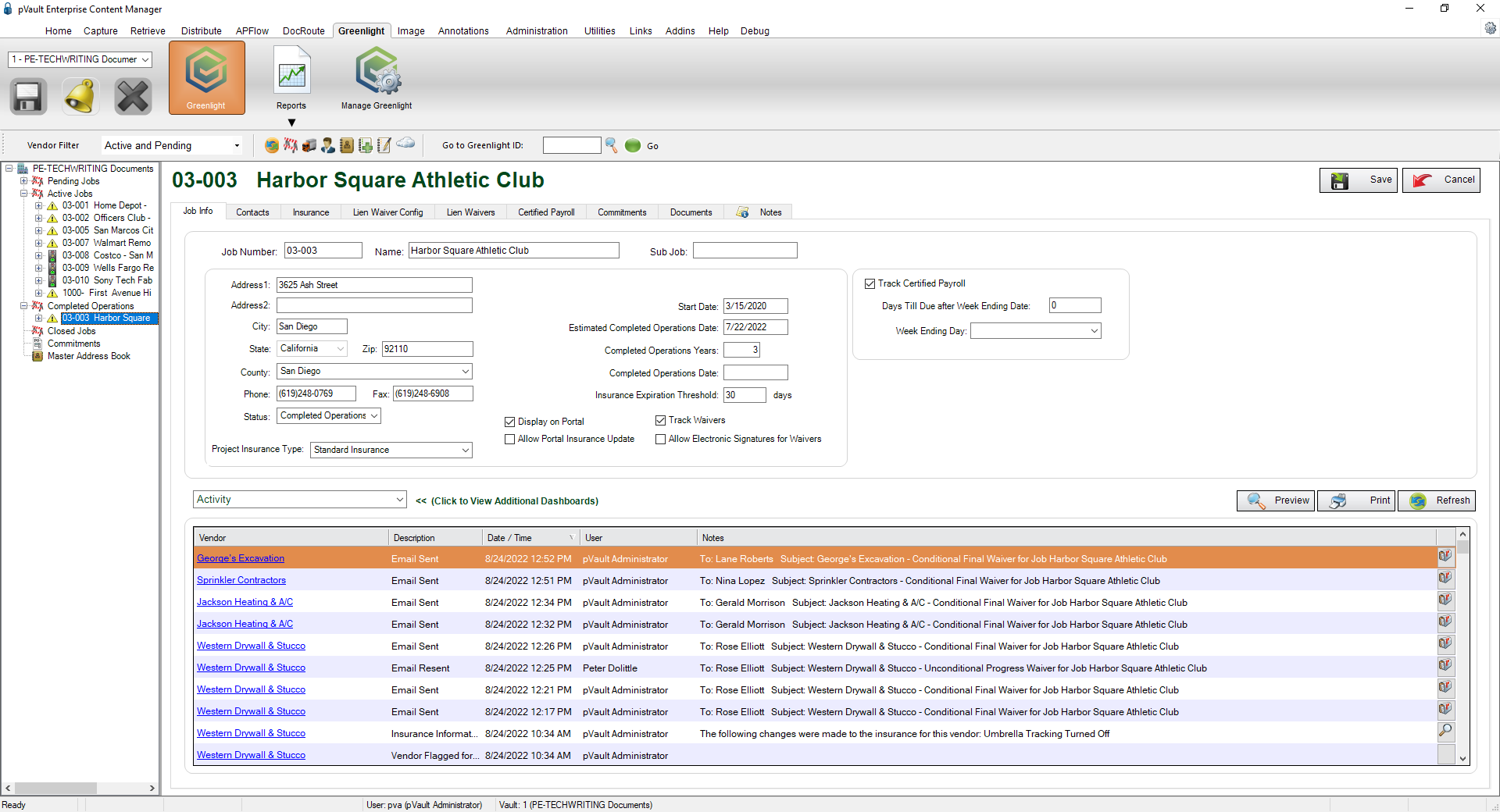Click warning icon beside 03-001 Home Depot
Viewport: 1500px width, 812px height.
[x=52, y=206]
